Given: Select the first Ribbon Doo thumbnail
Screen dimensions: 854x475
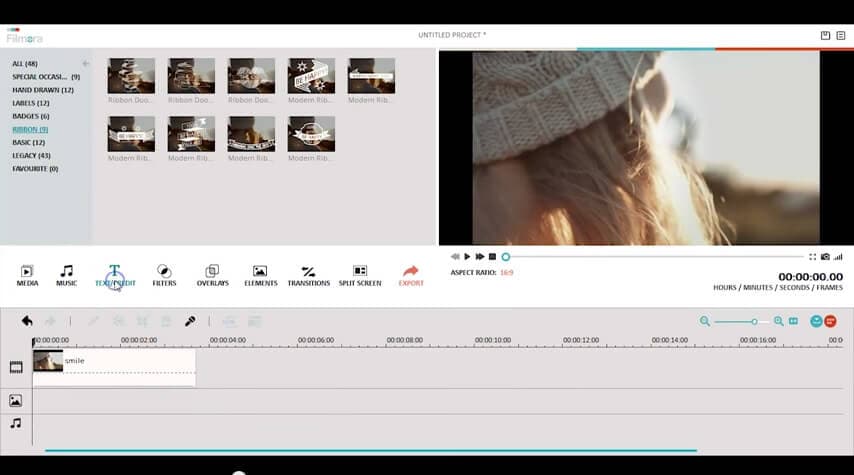Looking at the screenshot, I should 131,76.
